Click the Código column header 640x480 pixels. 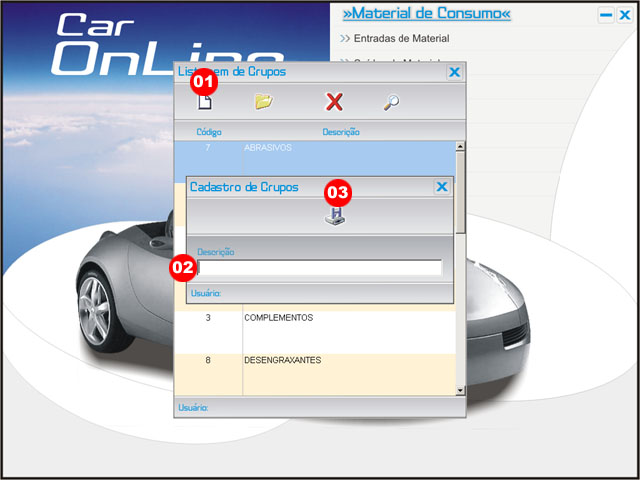(209, 132)
